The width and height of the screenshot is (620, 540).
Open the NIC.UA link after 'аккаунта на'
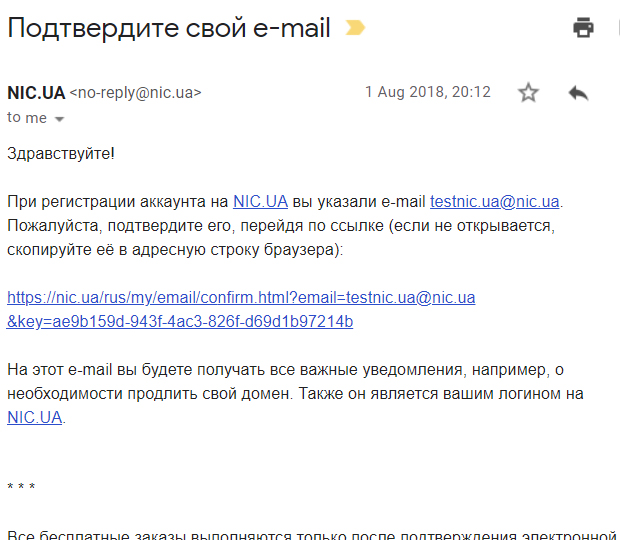pos(261,202)
